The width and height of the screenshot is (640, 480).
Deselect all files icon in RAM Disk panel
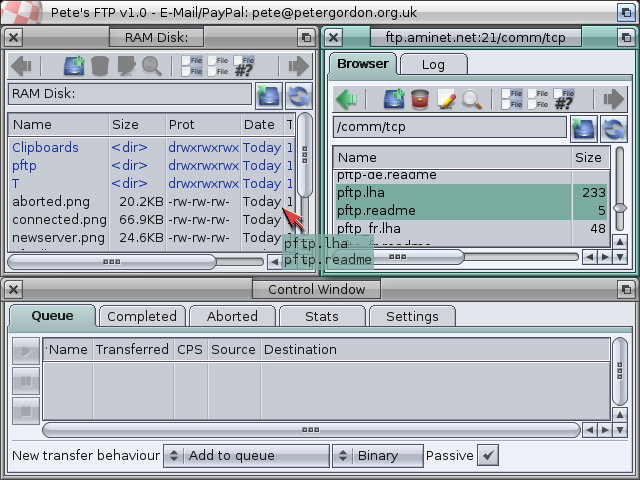[x=218, y=66]
